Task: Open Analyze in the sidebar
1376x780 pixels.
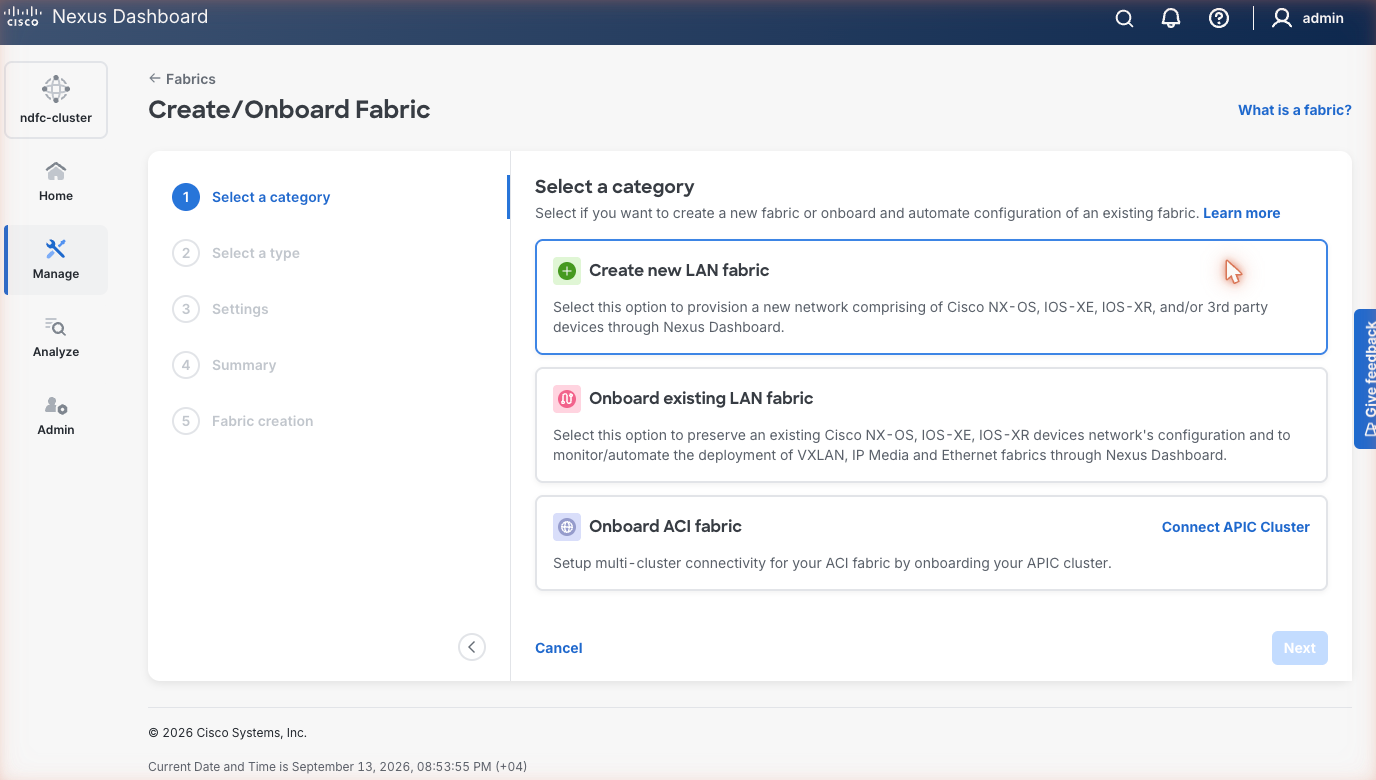Action: 56,337
